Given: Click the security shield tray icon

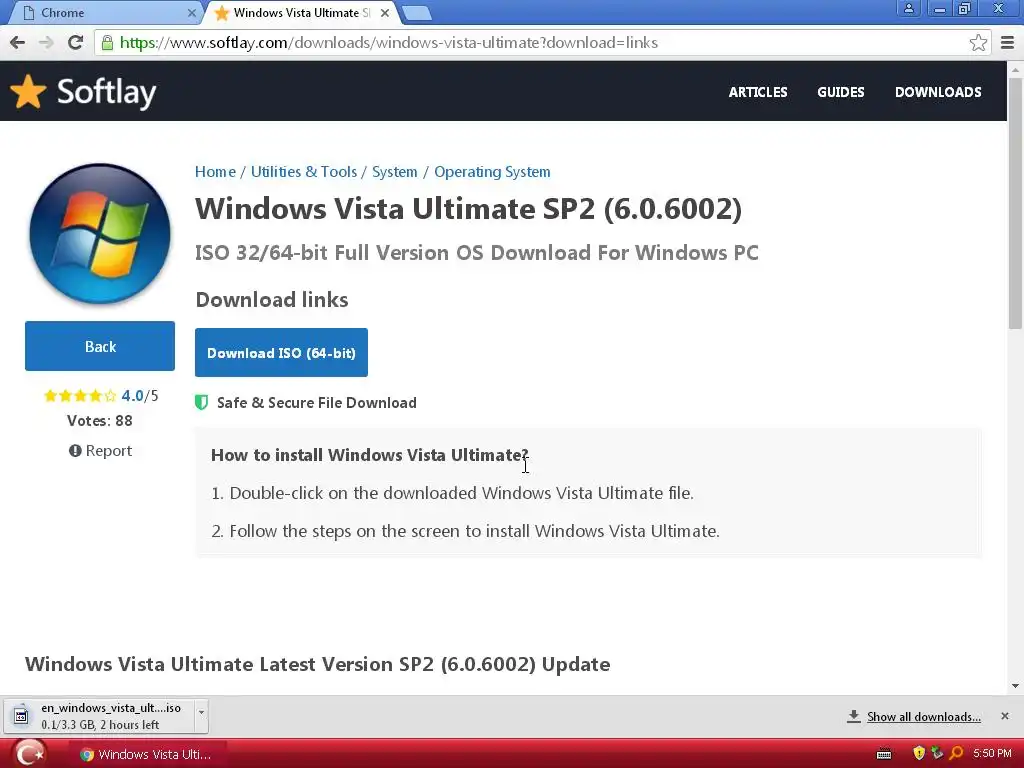Looking at the screenshot, I should tap(919, 754).
